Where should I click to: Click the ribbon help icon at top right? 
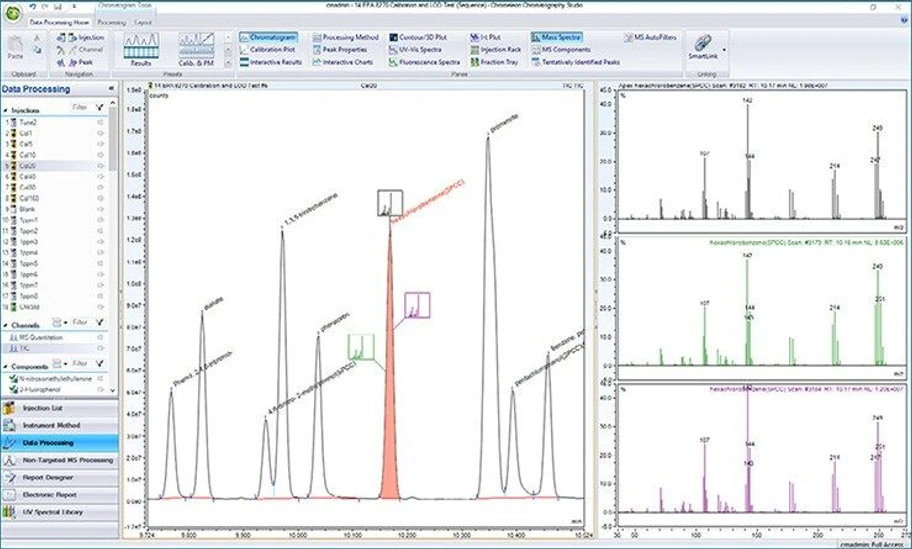point(903,22)
